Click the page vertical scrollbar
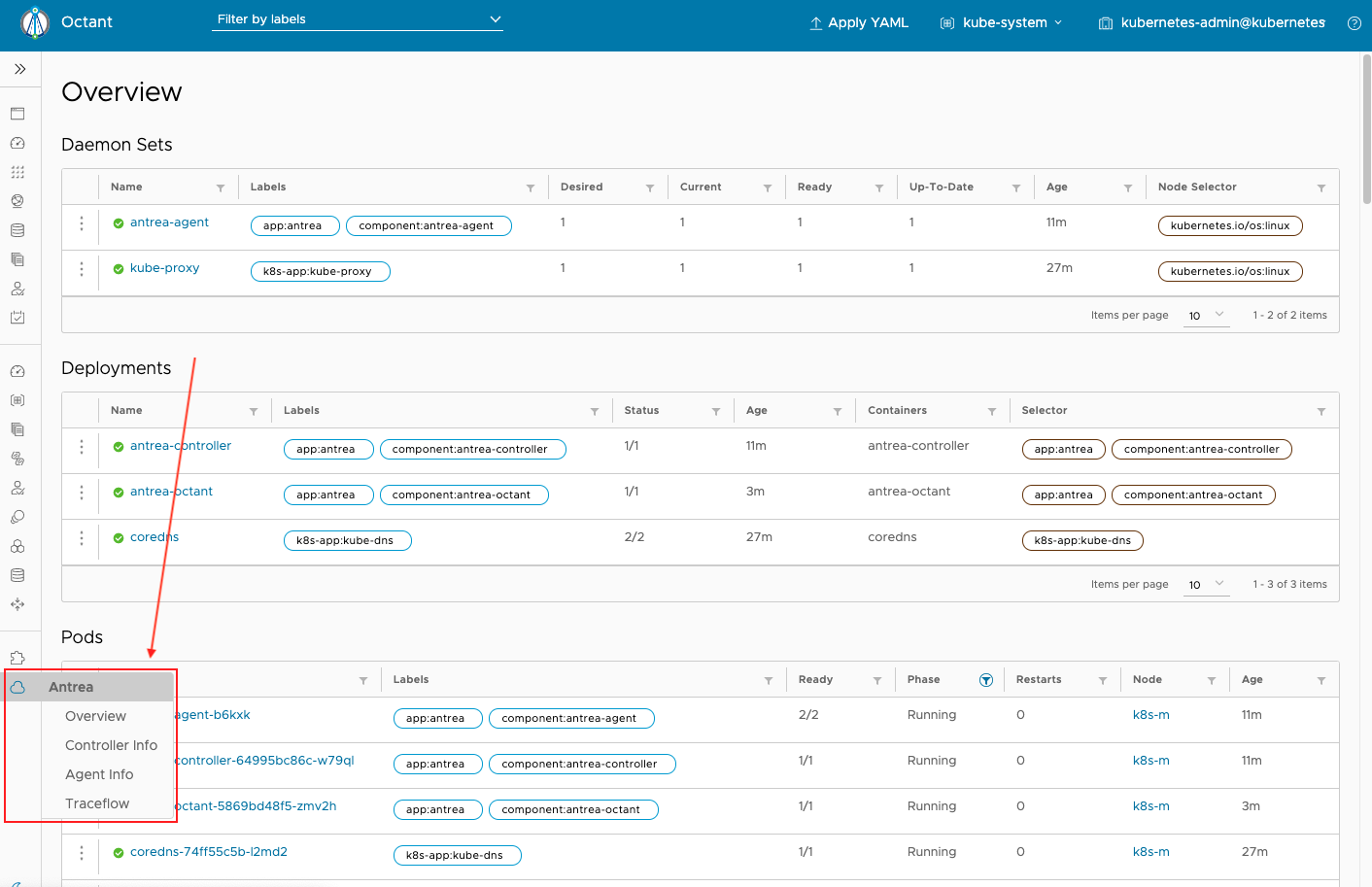The width and height of the screenshot is (1372, 887). pyautogui.click(x=1366, y=126)
